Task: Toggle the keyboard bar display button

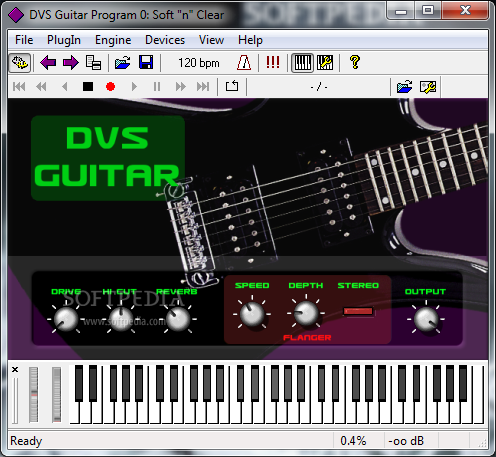Action: tap(303, 63)
